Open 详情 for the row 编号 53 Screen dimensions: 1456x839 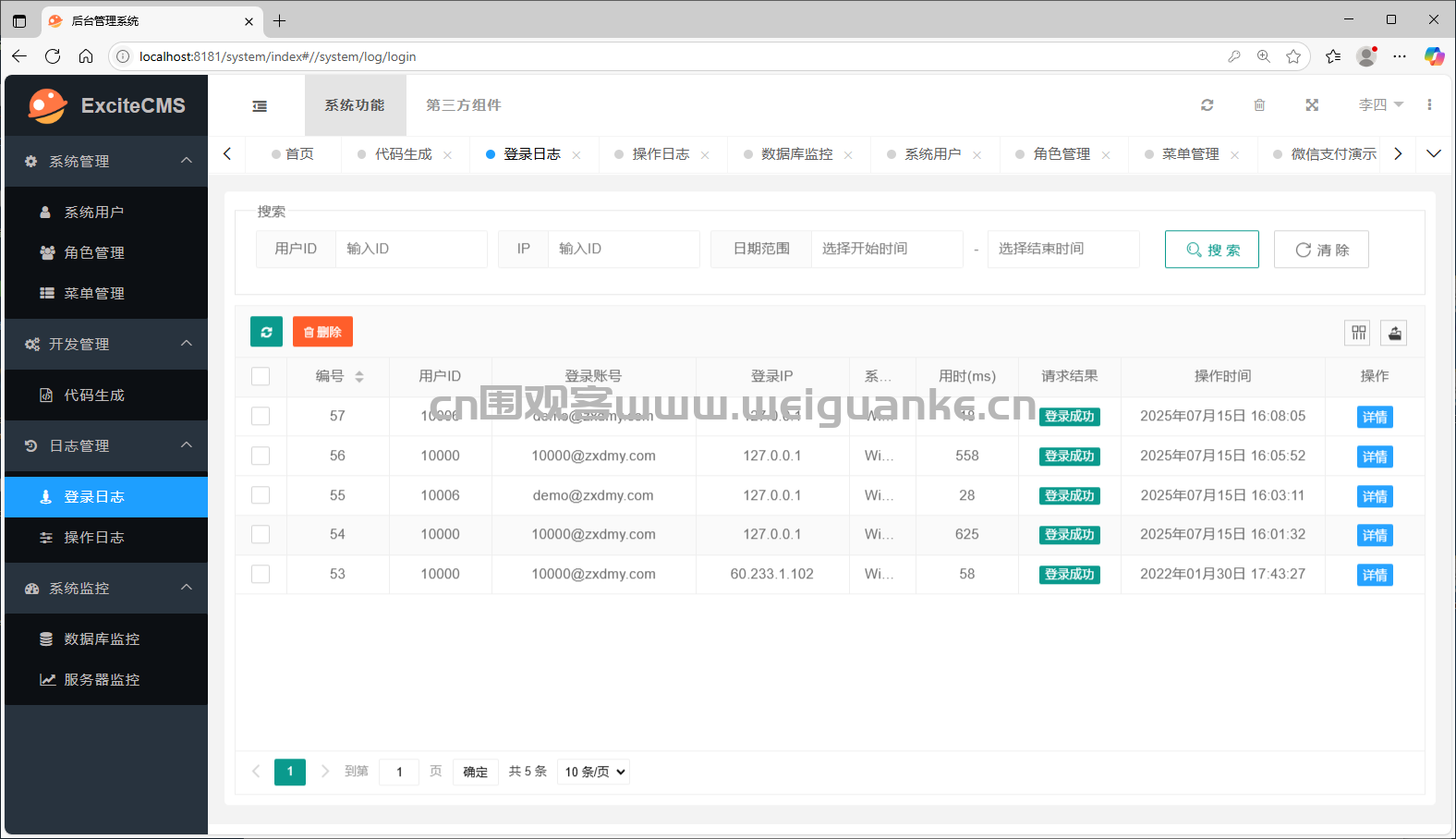1375,575
